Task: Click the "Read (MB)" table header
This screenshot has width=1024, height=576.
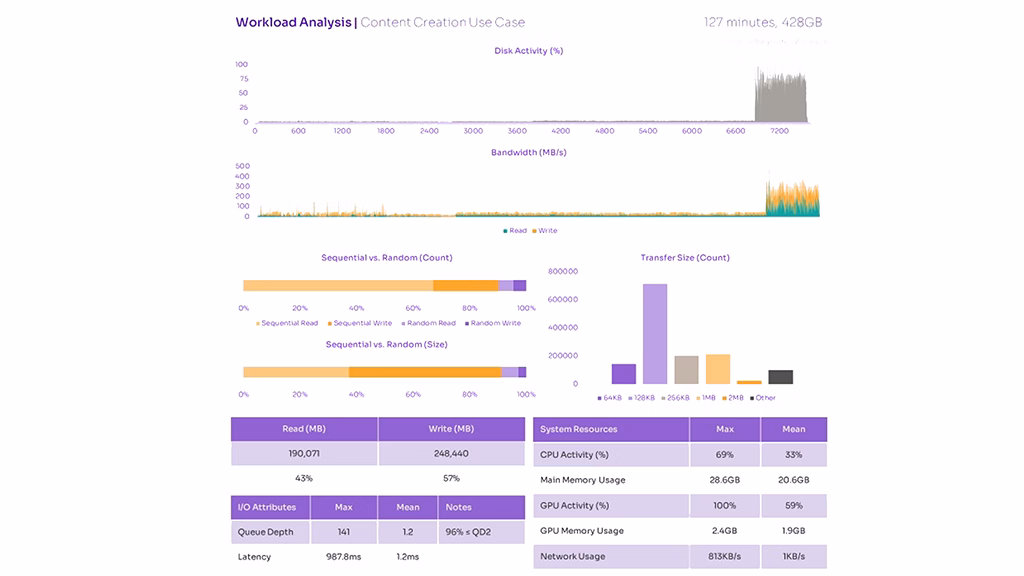Action: click(x=304, y=429)
